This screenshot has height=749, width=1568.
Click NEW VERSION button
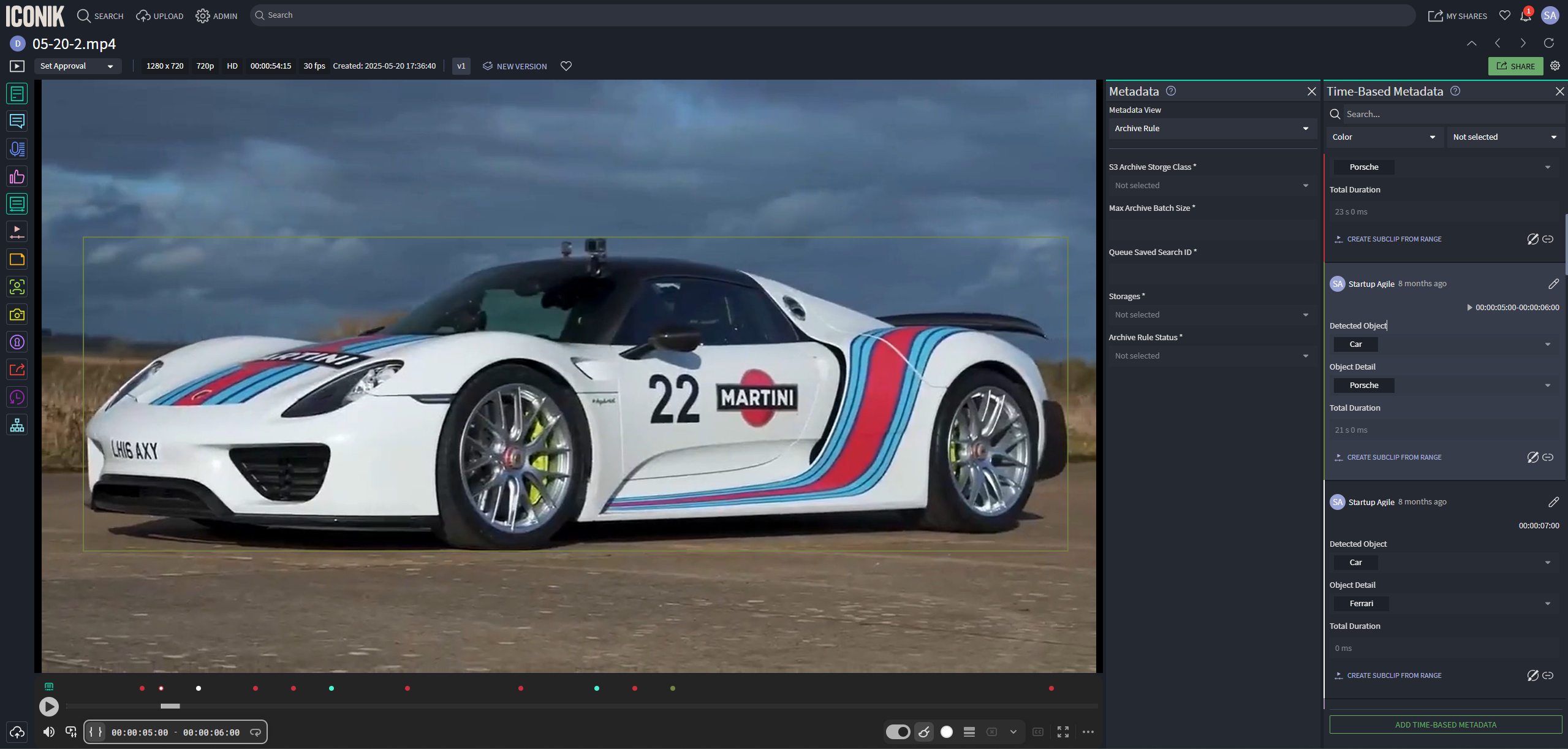pyautogui.click(x=515, y=66)
